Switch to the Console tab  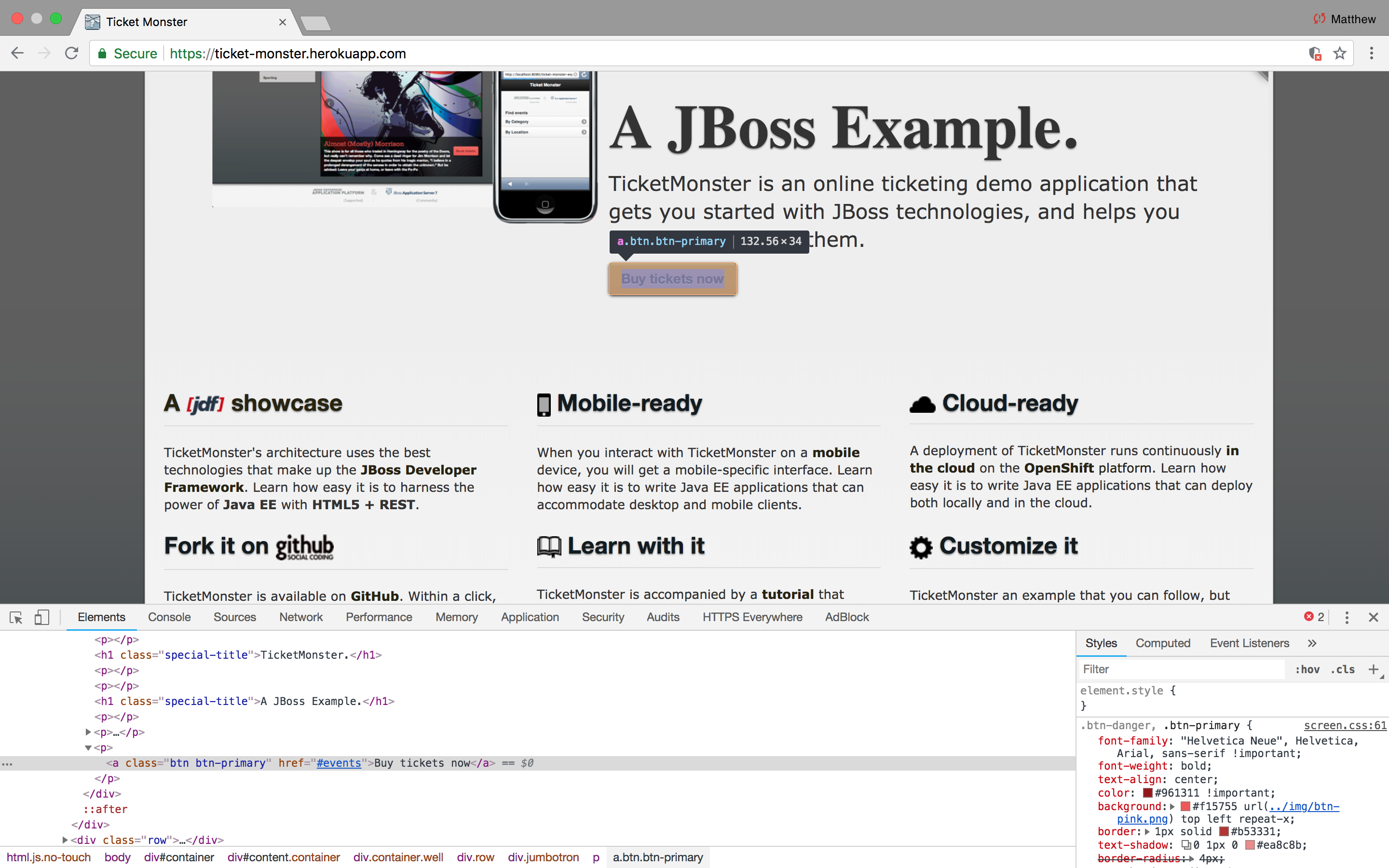[169, 617]
